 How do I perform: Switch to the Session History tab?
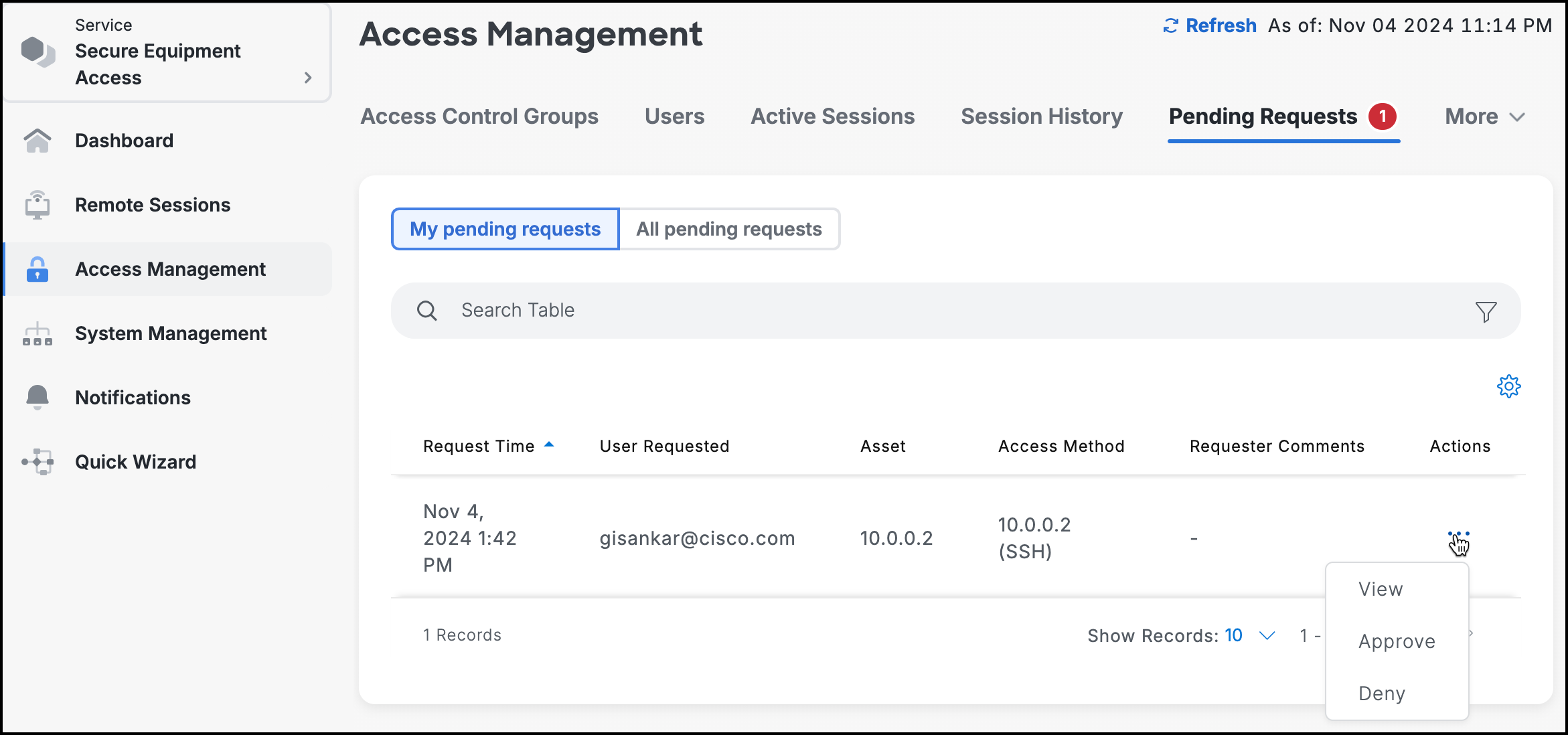[x=1041, y=116]
